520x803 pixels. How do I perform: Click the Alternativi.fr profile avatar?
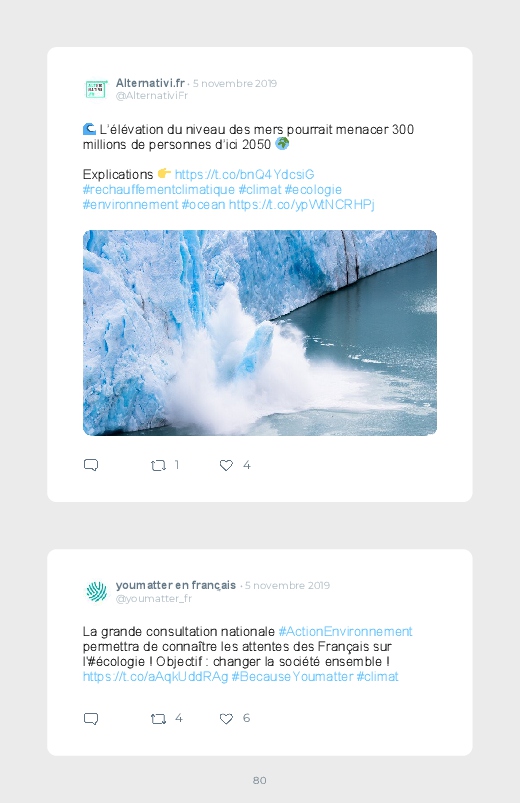tap(96, 89)
